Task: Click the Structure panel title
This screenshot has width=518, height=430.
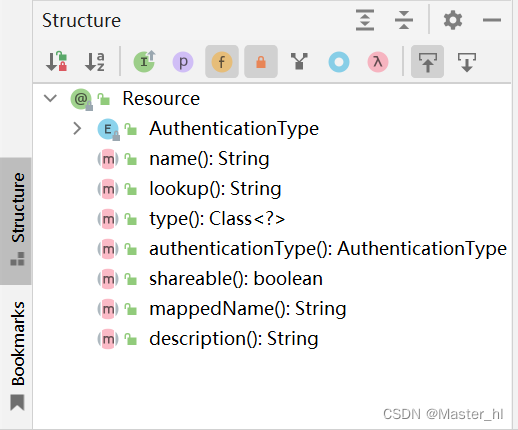Action: coord(81,21)
